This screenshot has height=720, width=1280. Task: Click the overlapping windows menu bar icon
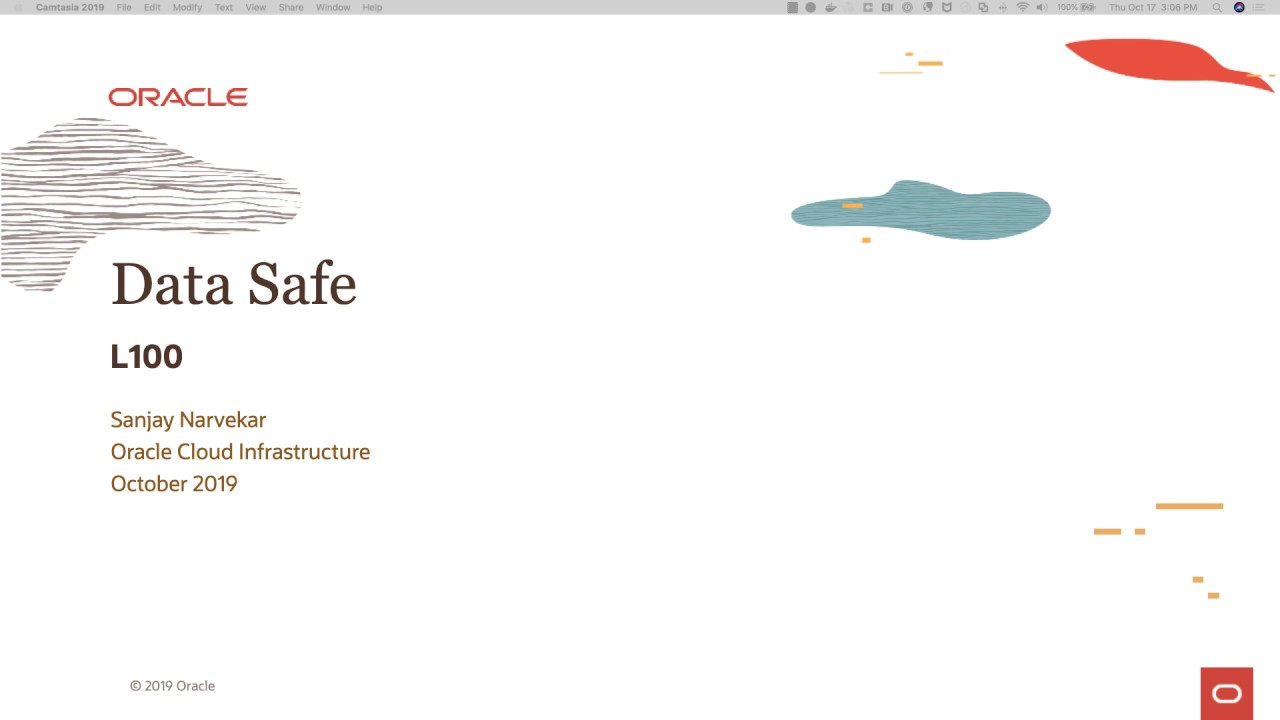[983, 7]
